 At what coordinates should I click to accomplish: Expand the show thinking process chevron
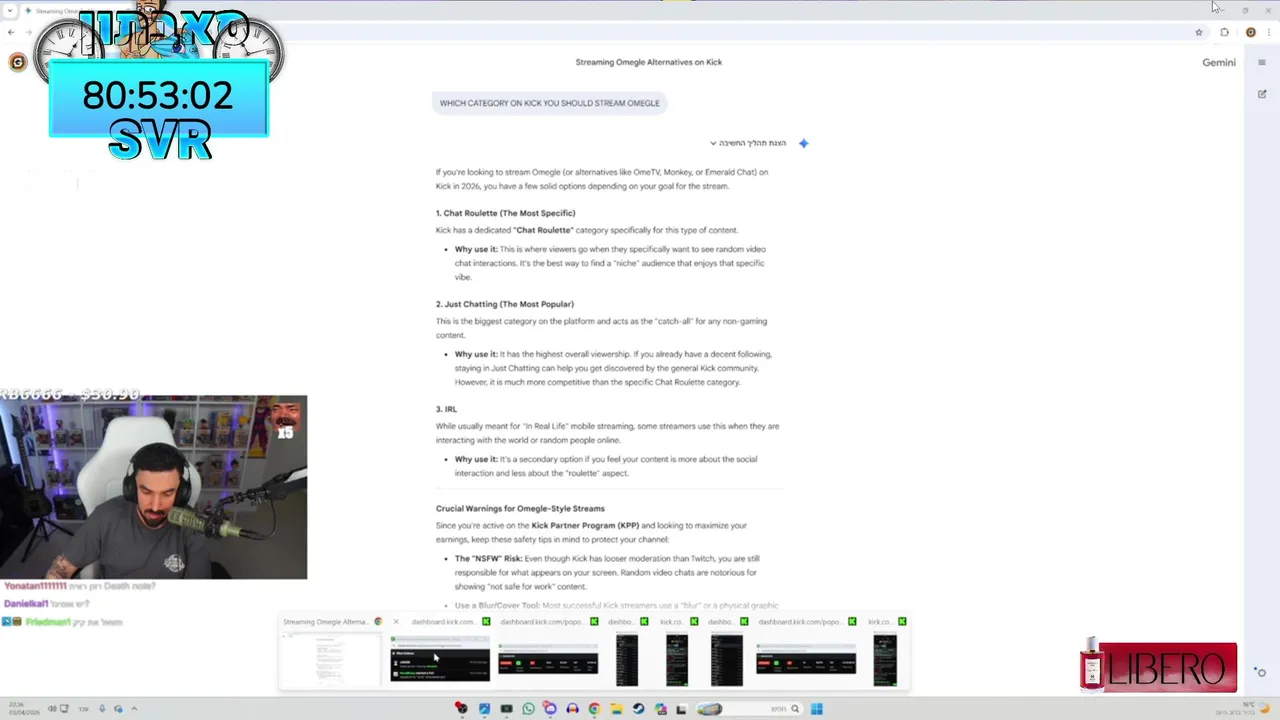[713, 143]
